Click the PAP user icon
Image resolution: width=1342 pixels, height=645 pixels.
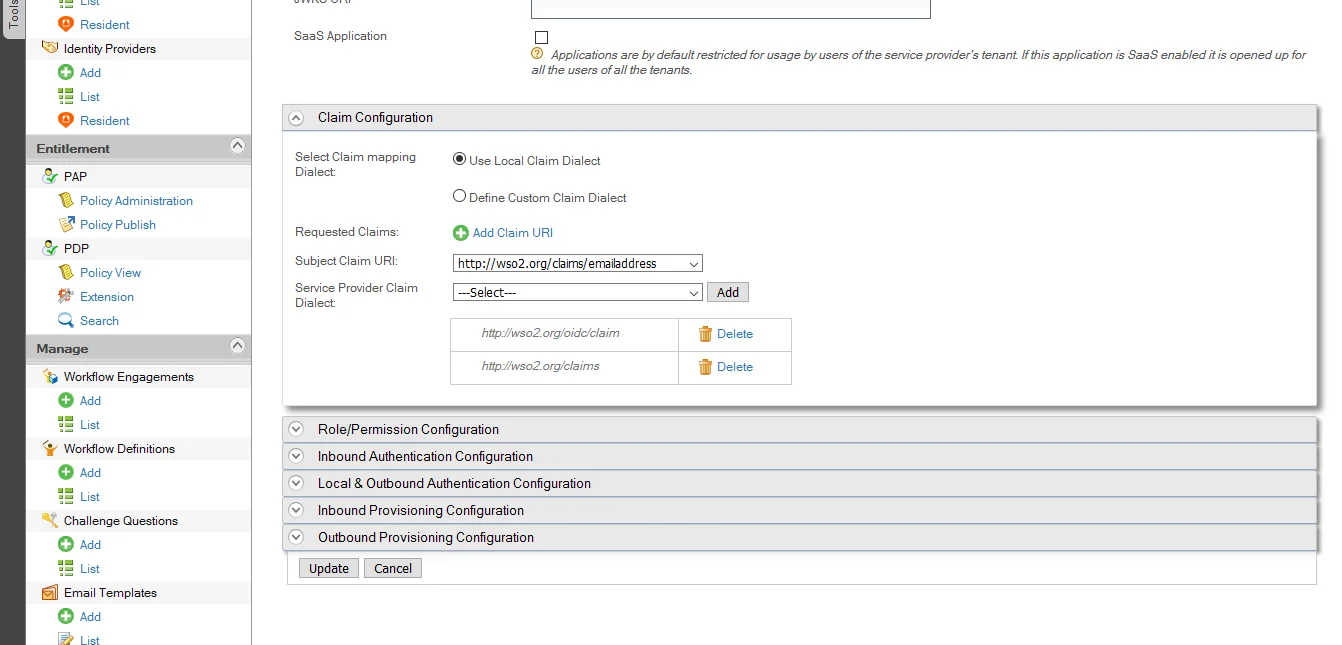point(50,176)
